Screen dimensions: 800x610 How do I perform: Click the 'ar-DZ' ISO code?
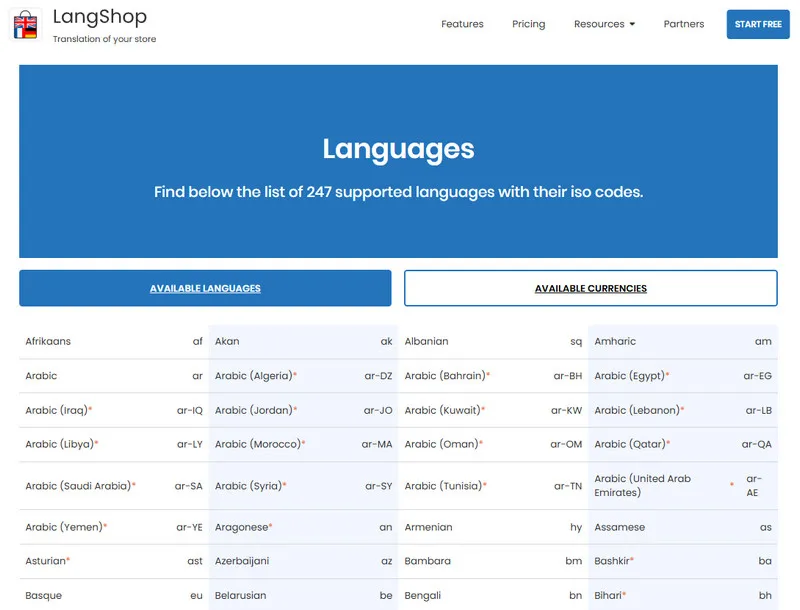pos(378,376)
